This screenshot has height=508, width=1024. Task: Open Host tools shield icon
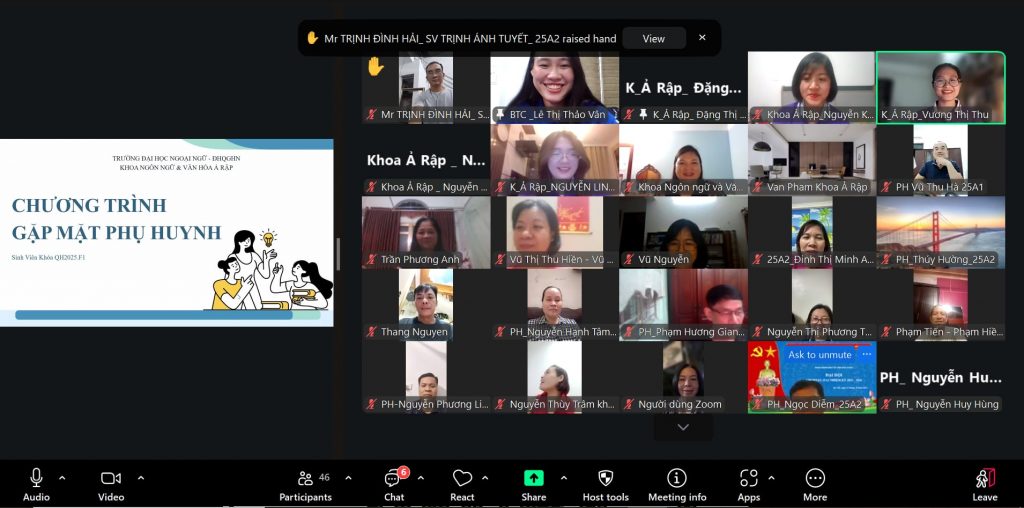pos(605,479)
